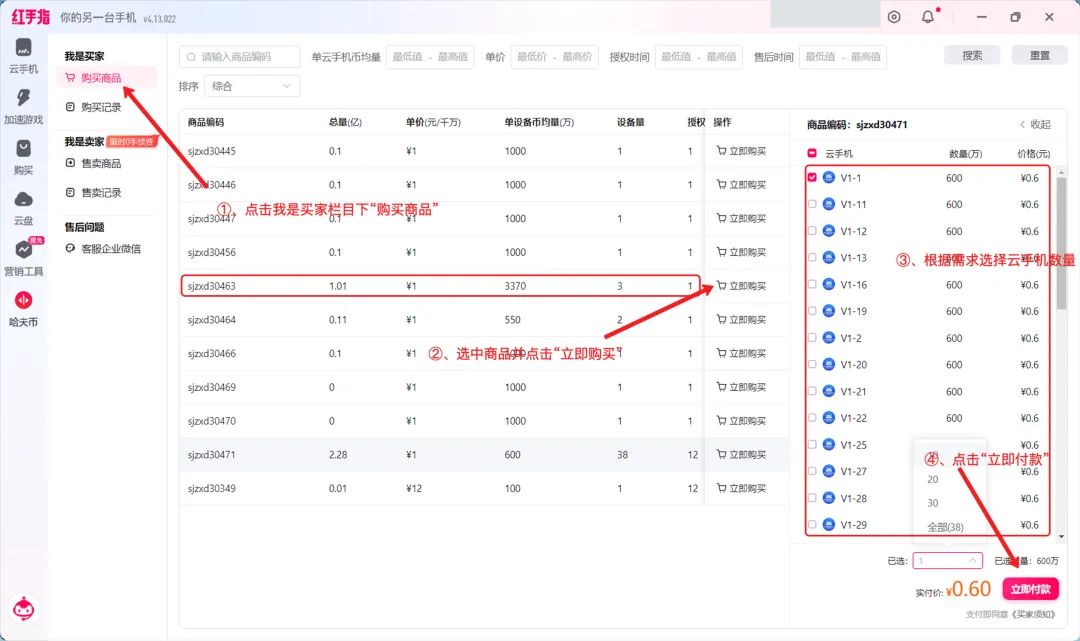Choose 全部(38) in quantity list

945,527
